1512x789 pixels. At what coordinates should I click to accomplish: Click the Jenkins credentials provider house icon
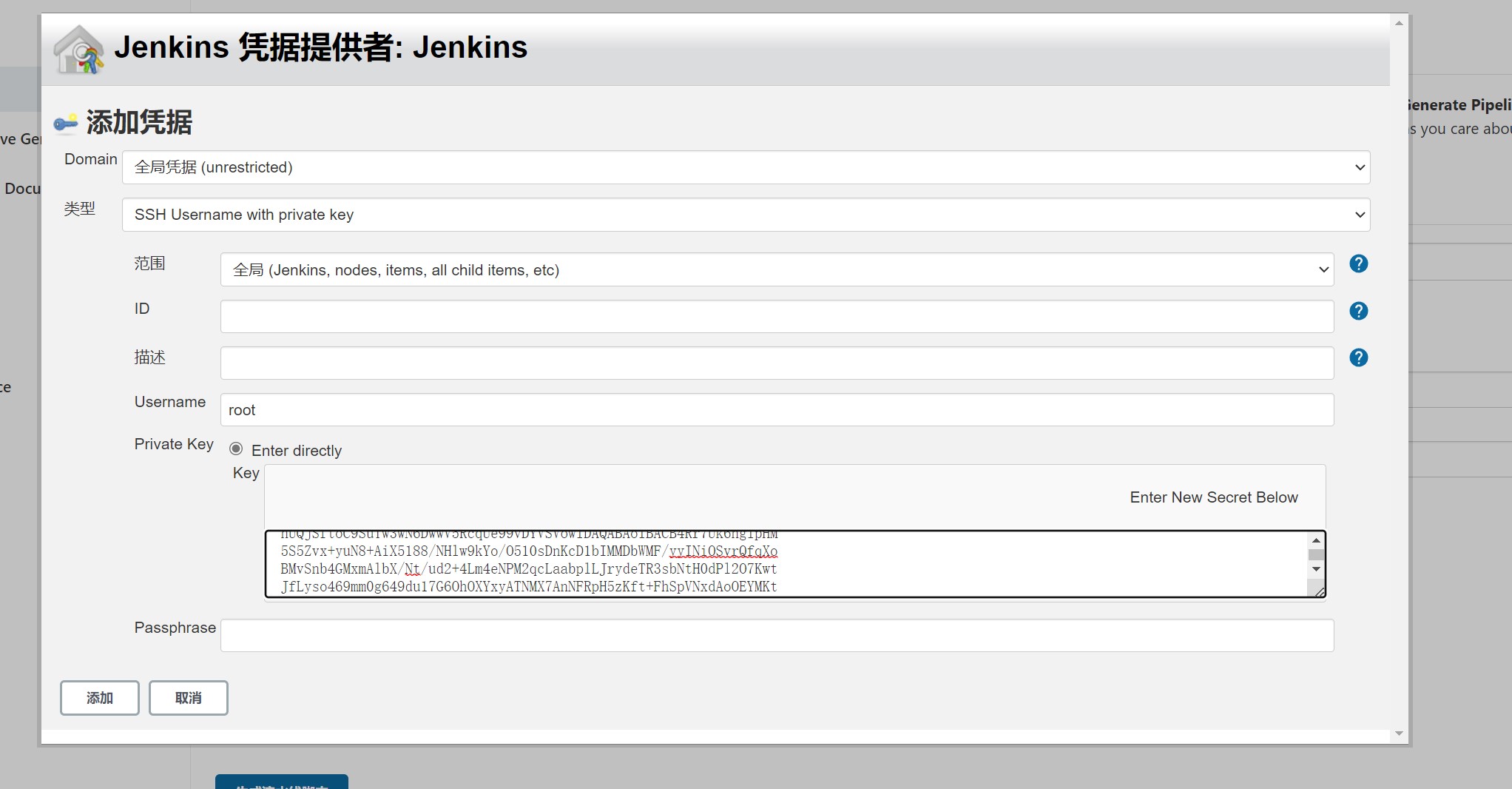click(78, 50)
